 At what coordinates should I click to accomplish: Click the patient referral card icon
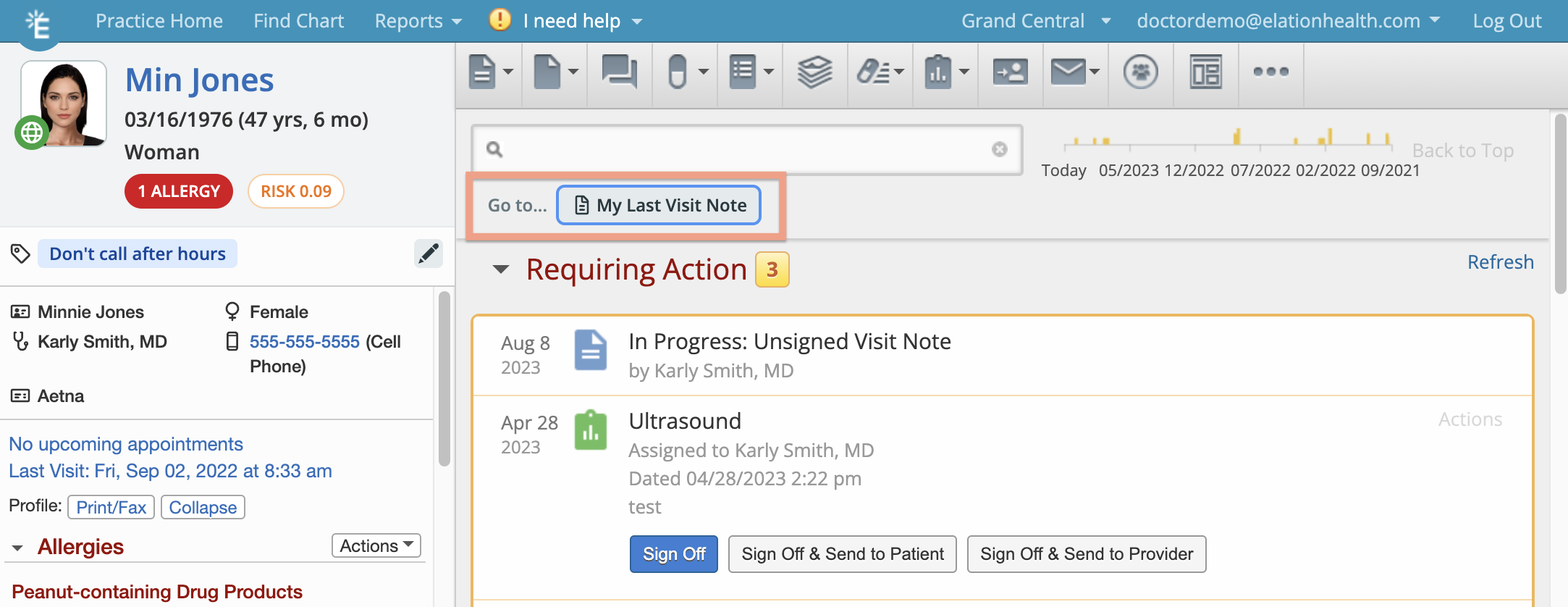[1010, 72]
